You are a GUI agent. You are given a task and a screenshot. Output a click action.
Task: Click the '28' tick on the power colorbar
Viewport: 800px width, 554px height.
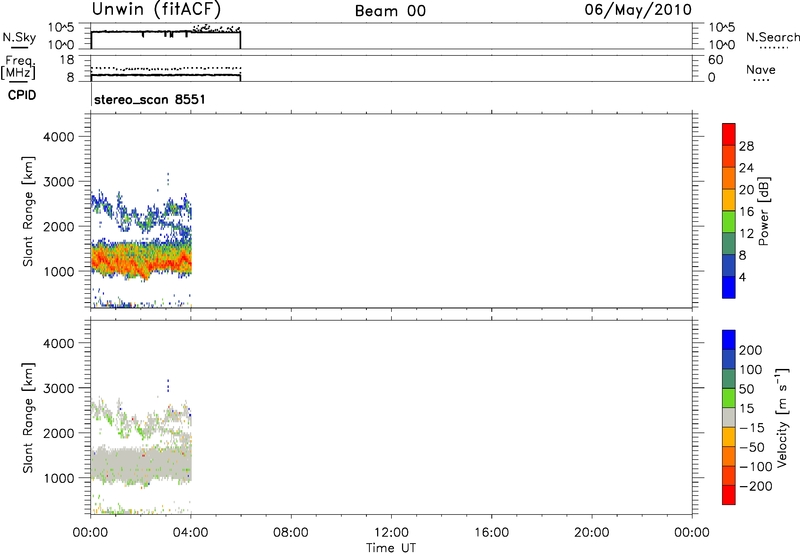(746, 146)
